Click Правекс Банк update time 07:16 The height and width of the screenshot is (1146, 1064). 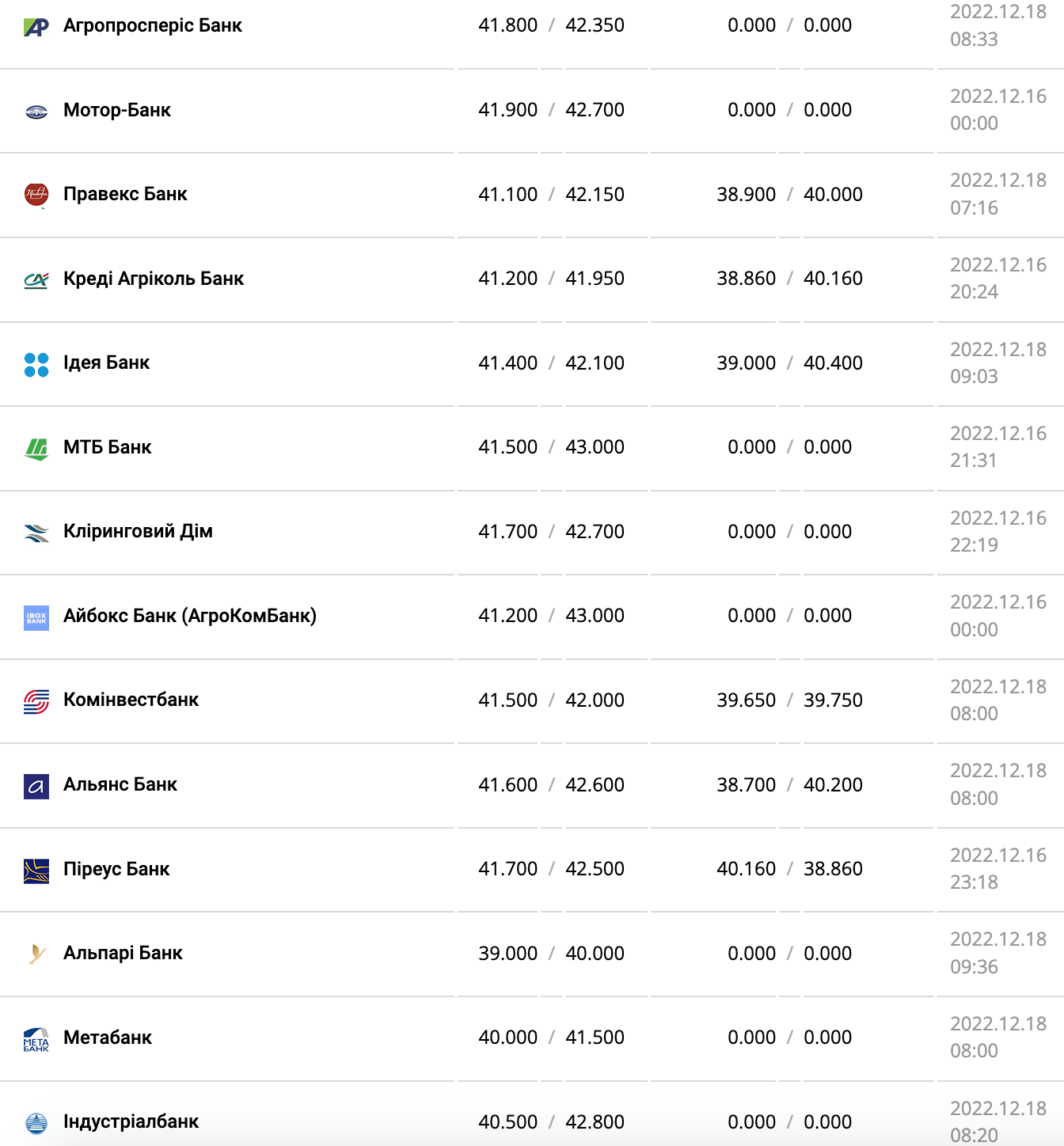975,207
